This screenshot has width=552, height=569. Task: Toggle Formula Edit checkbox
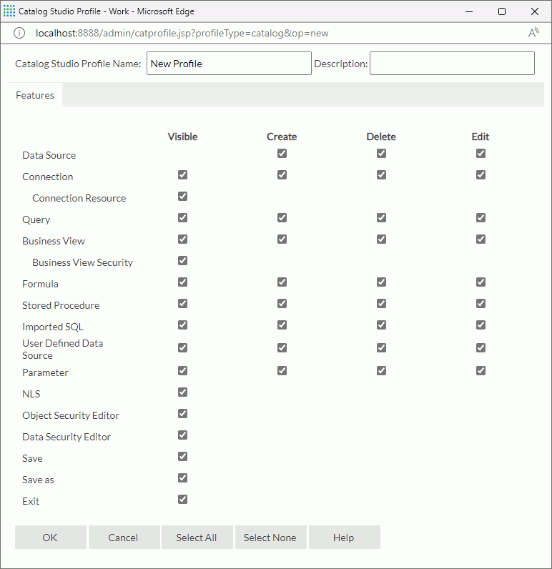481,282
